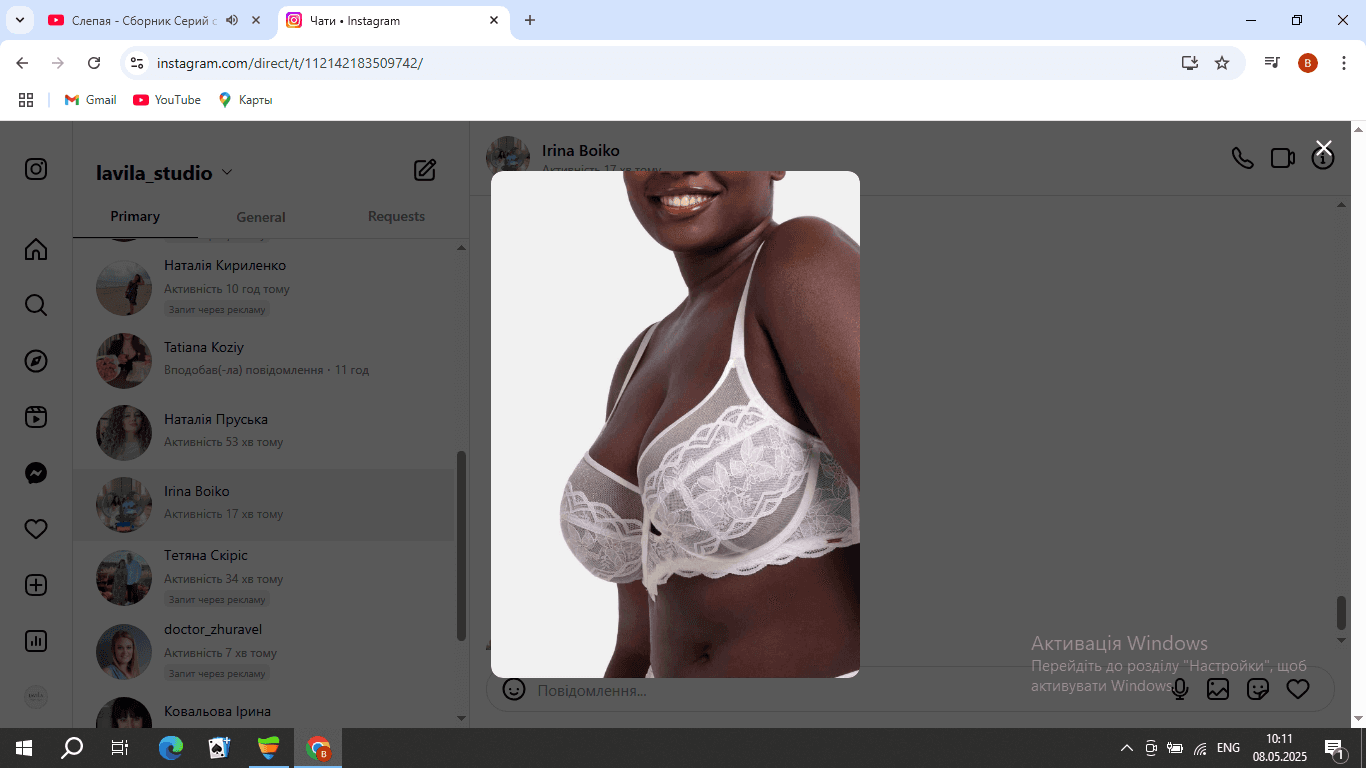The image size is (1366, 768).
Task: Switch to the Primary inbox tab
Action: [135, 216]
